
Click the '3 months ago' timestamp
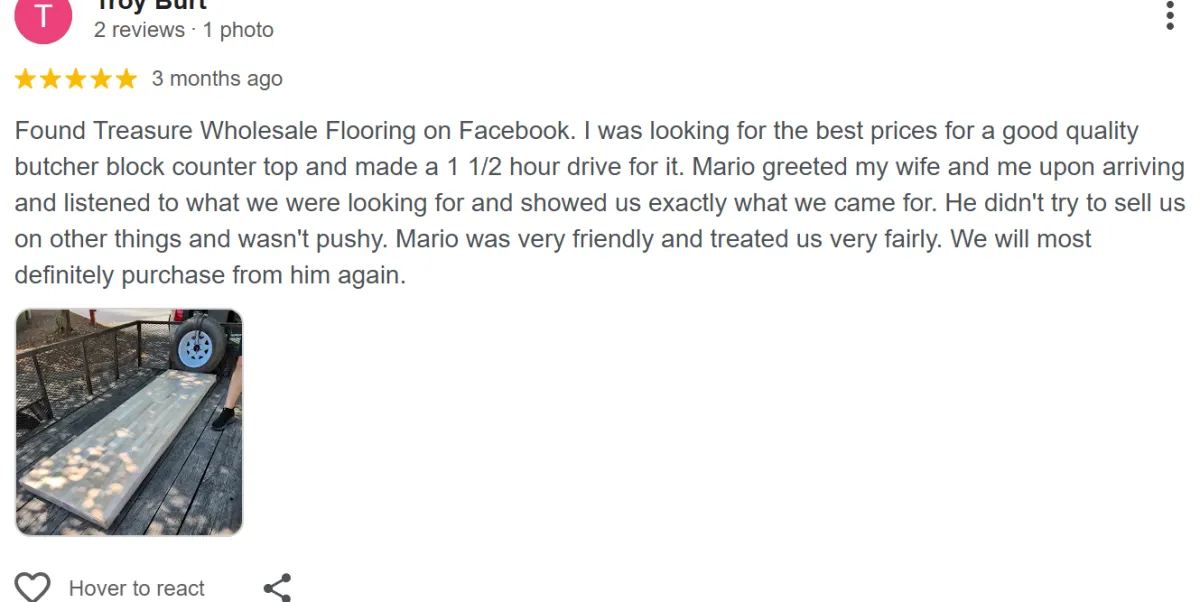point(217,79)
